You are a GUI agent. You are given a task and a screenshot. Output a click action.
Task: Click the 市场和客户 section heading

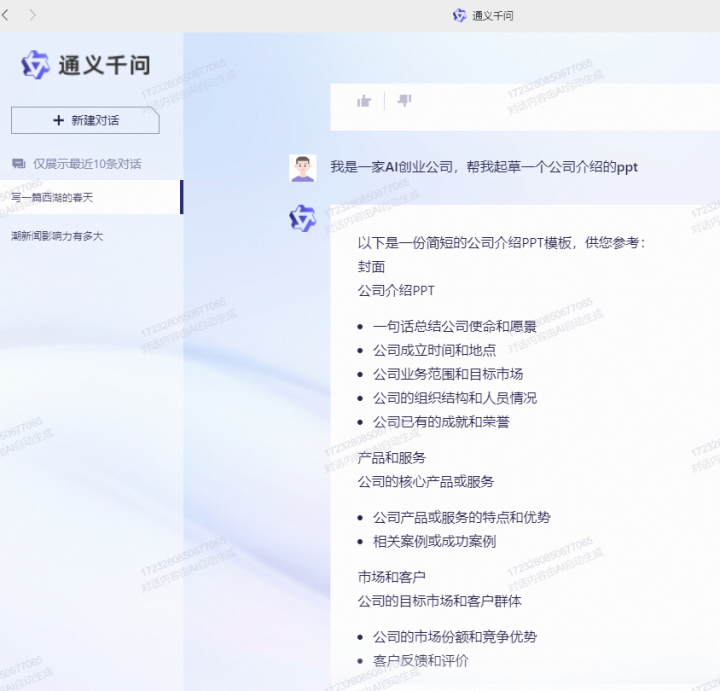391,577
